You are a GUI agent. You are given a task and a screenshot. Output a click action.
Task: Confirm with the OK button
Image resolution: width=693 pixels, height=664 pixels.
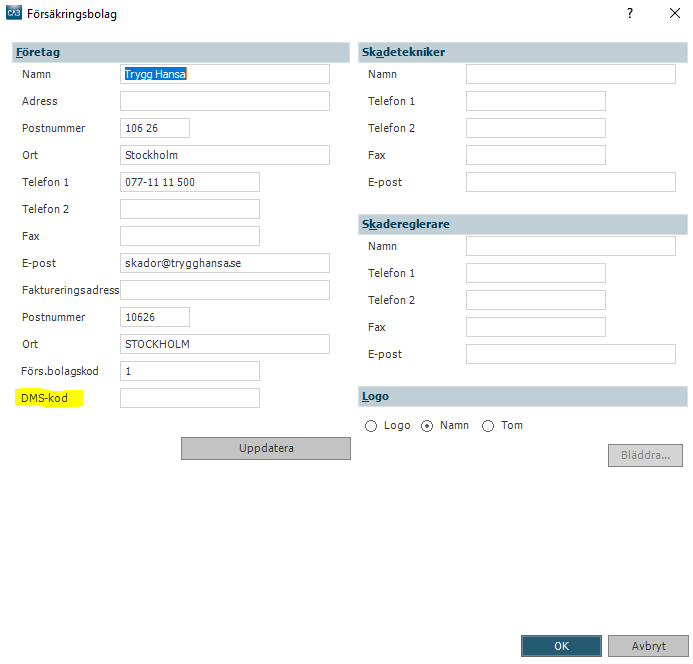click(x=561, y=646)
